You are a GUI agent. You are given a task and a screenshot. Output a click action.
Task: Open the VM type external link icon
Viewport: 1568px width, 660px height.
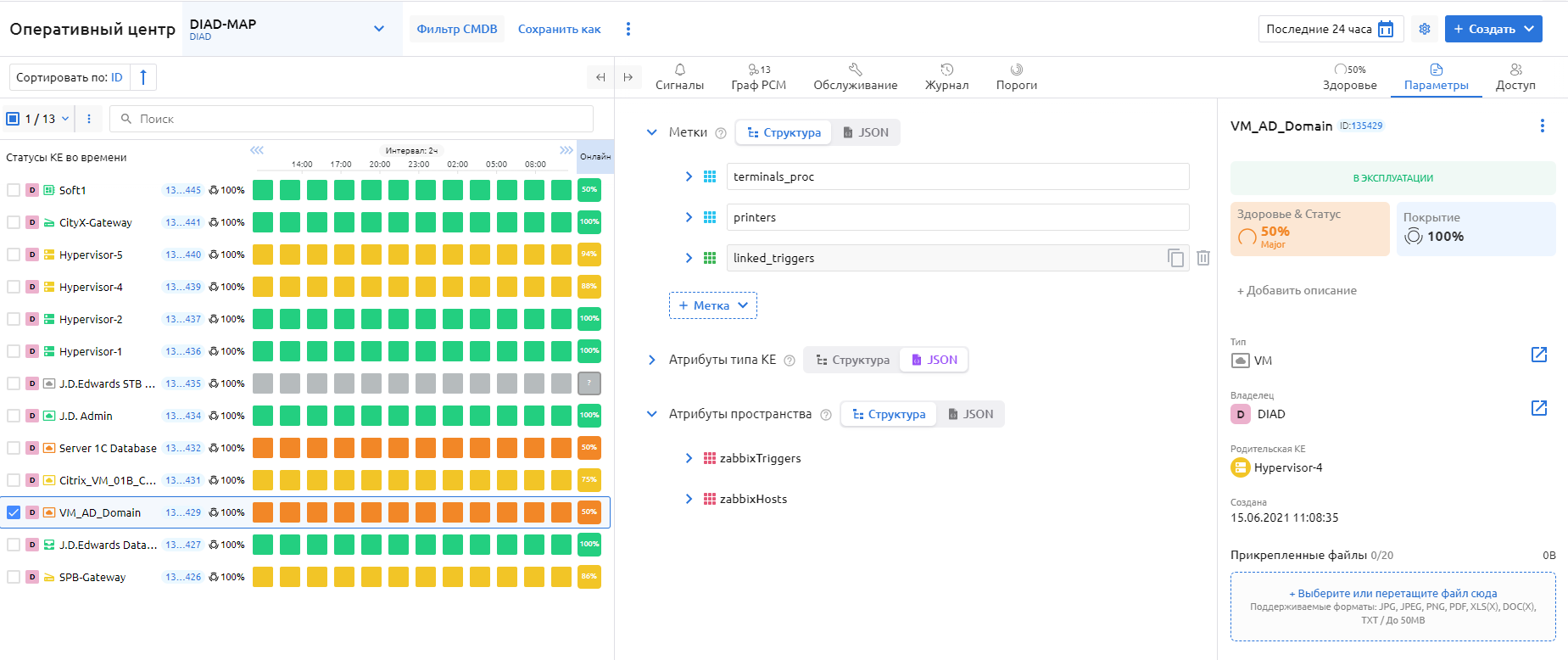[1538, 355]
